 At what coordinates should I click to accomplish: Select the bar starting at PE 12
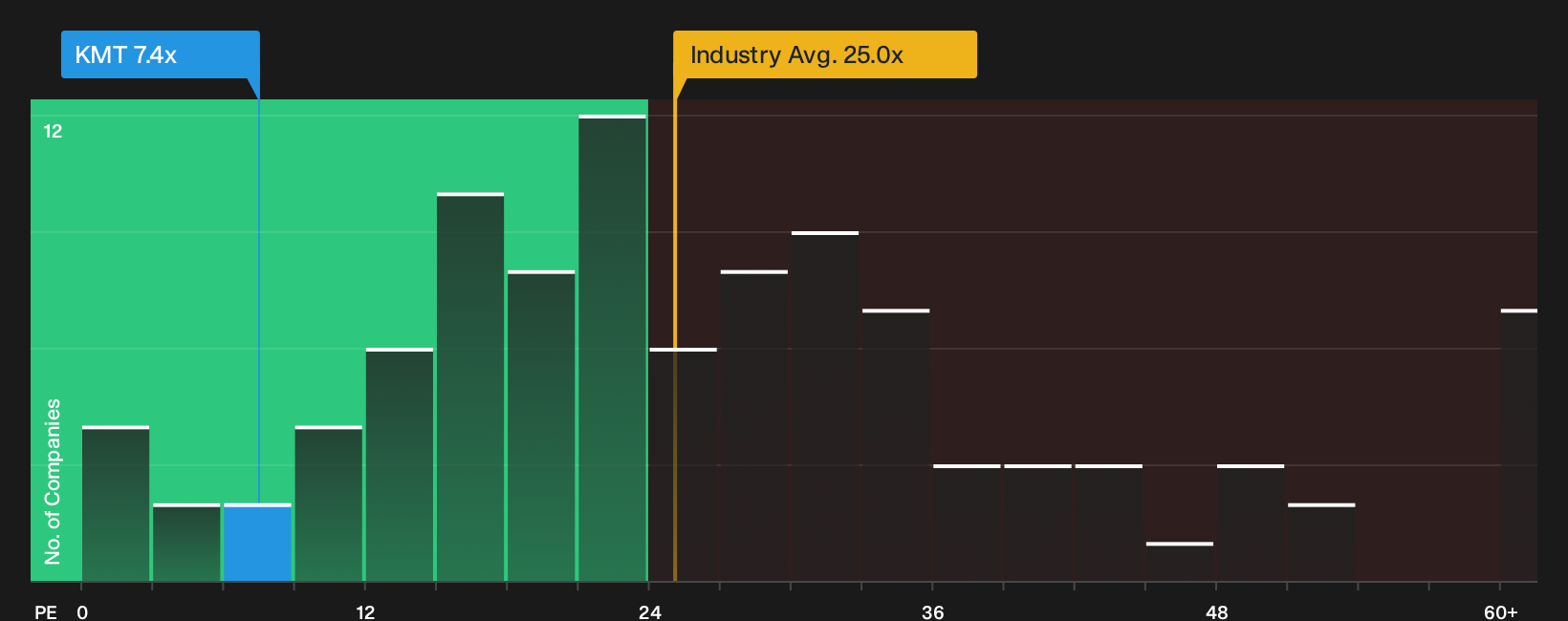(x=400, y=465)
